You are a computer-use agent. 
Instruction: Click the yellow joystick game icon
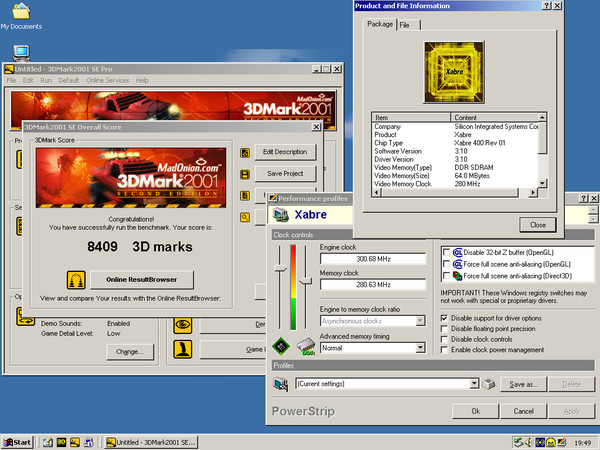[183, 349]
